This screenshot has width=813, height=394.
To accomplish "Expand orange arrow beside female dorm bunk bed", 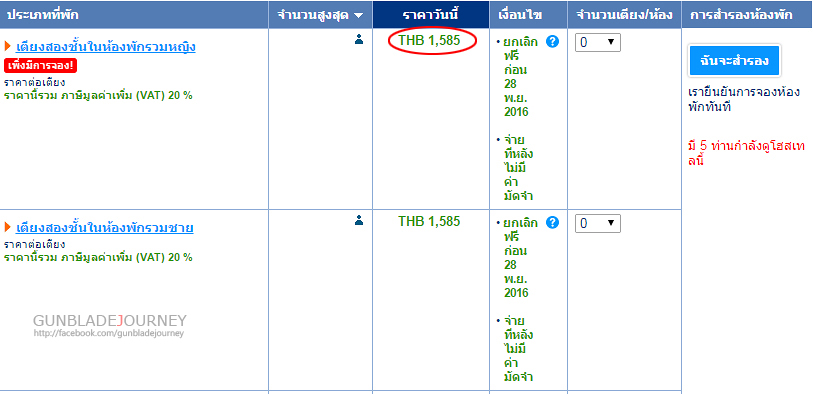I will pyautogui.click(x=8, y=47).
